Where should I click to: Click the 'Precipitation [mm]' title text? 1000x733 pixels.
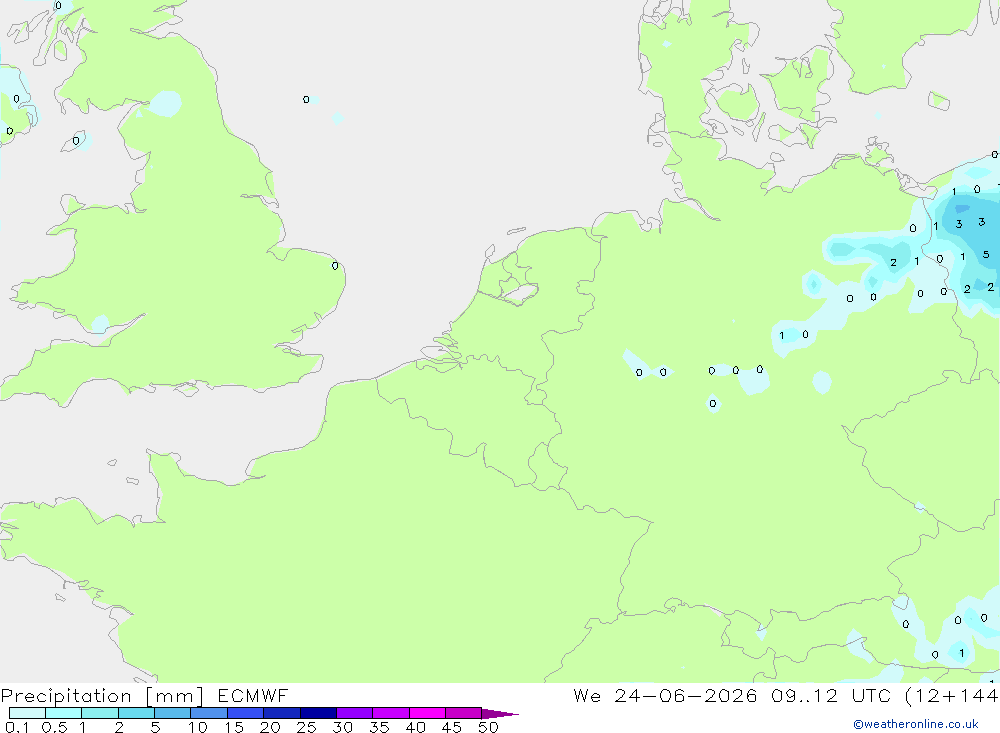point(102,696)
